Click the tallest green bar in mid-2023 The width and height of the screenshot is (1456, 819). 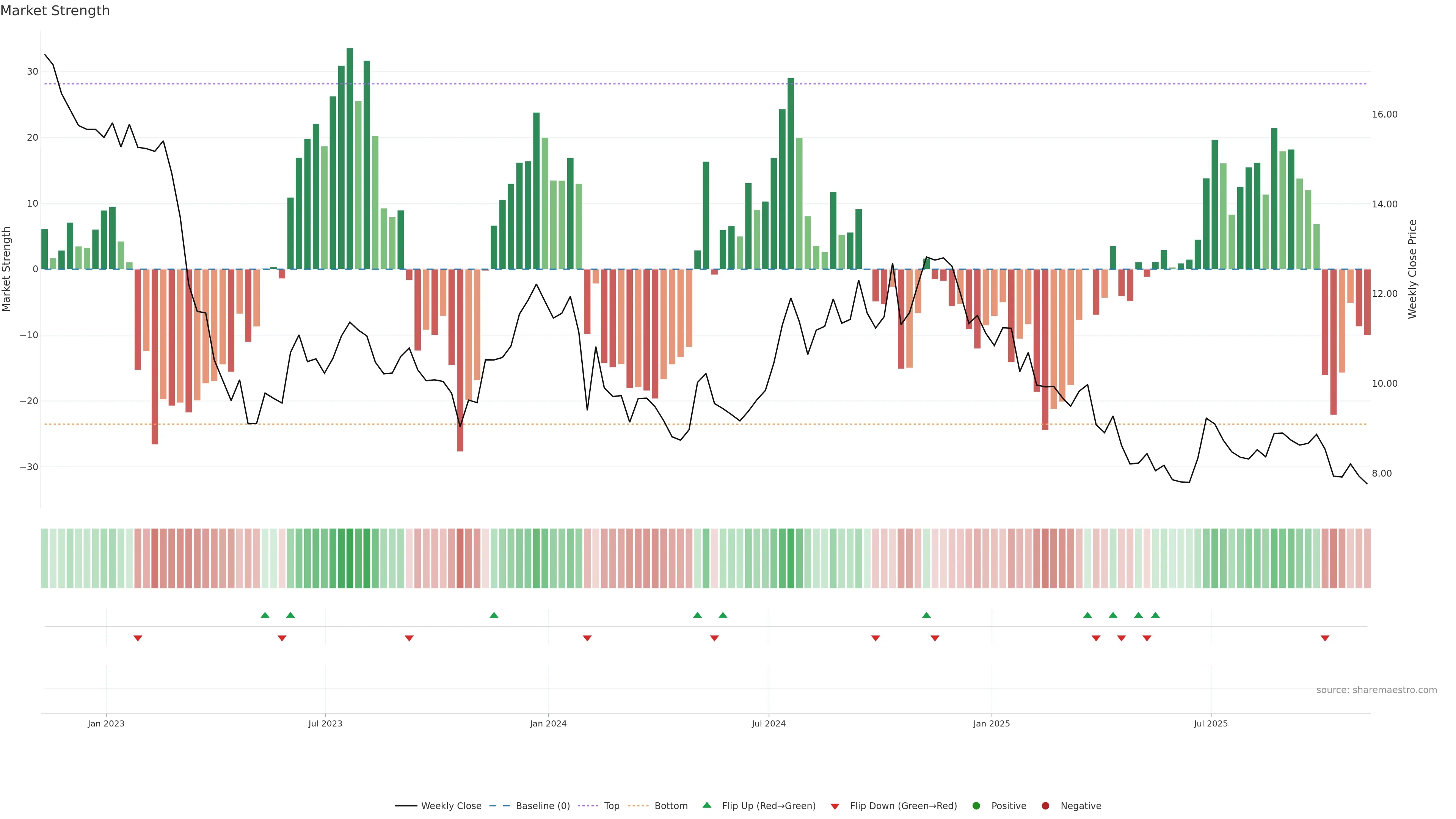pos(350,158)
